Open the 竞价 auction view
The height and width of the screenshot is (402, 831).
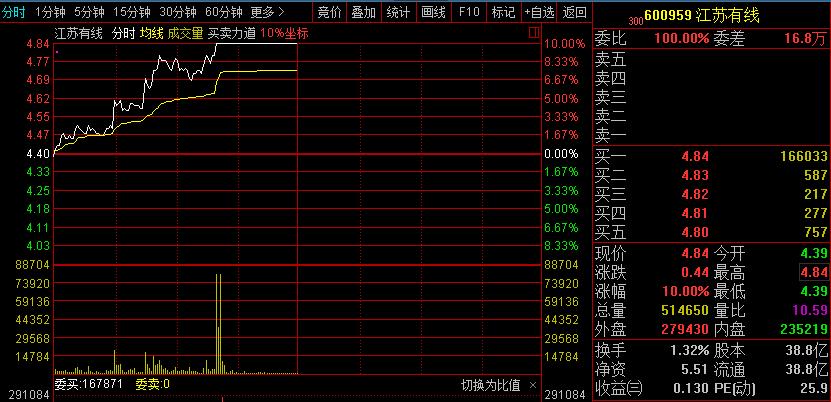tap(329, 12)
